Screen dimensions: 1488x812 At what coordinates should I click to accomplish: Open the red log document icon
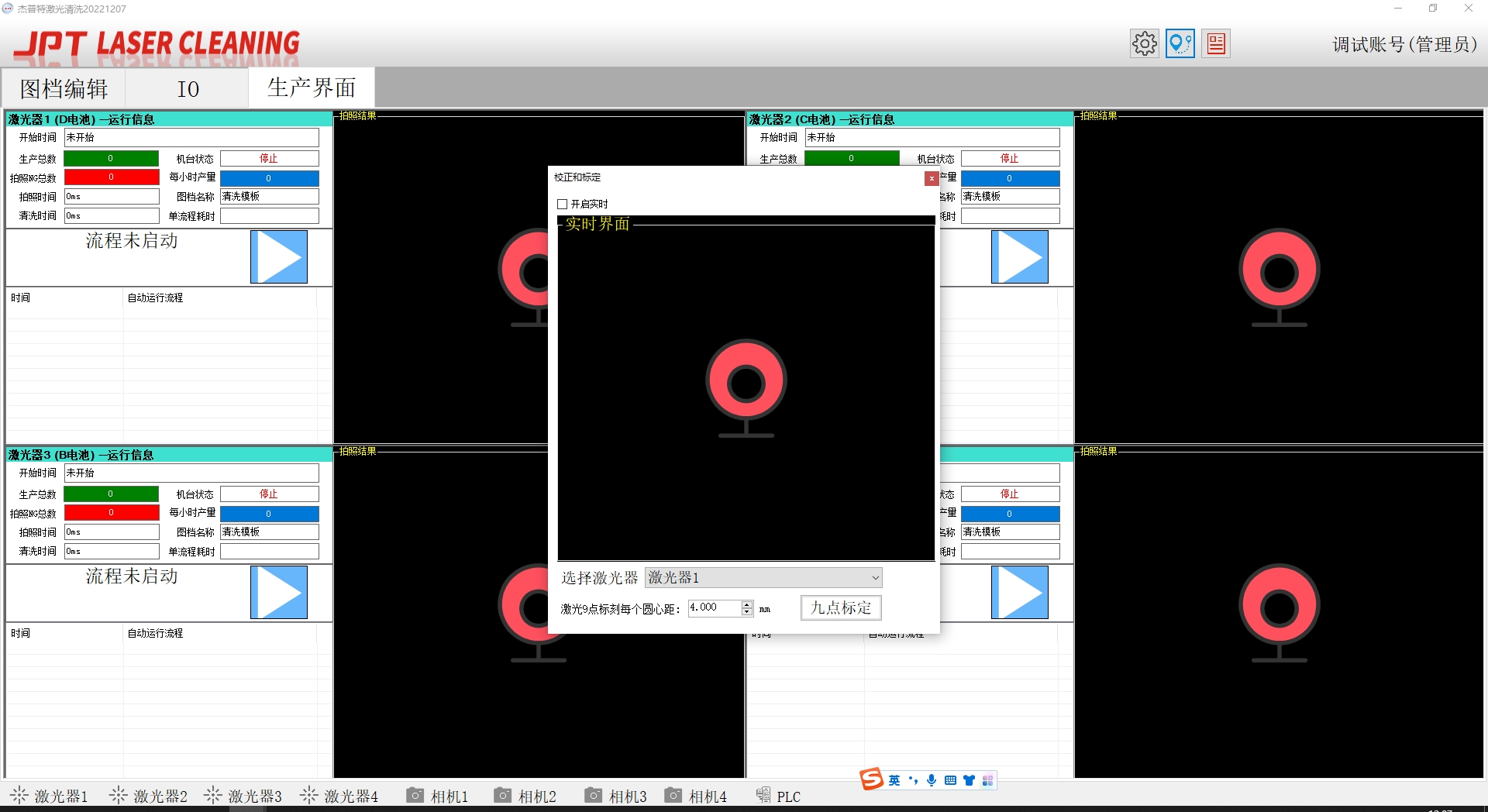[1216, 43]
